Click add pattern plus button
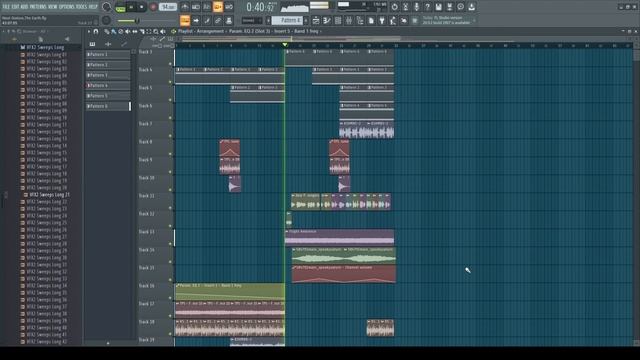 [305, 20]
